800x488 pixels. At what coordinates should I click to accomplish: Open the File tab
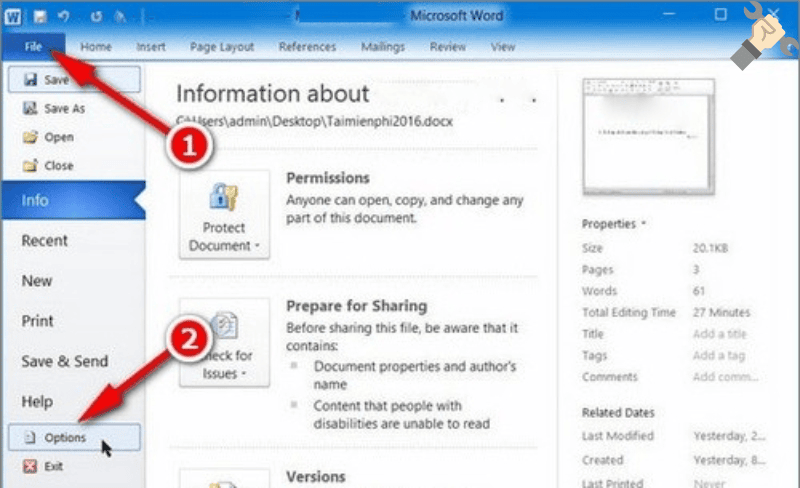[33, 46]
